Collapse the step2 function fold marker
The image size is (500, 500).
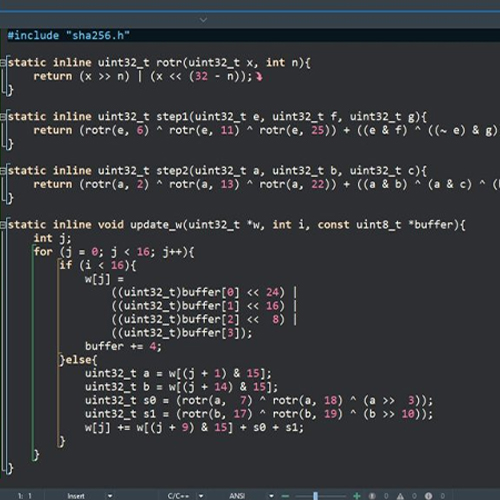pos(3,170)
